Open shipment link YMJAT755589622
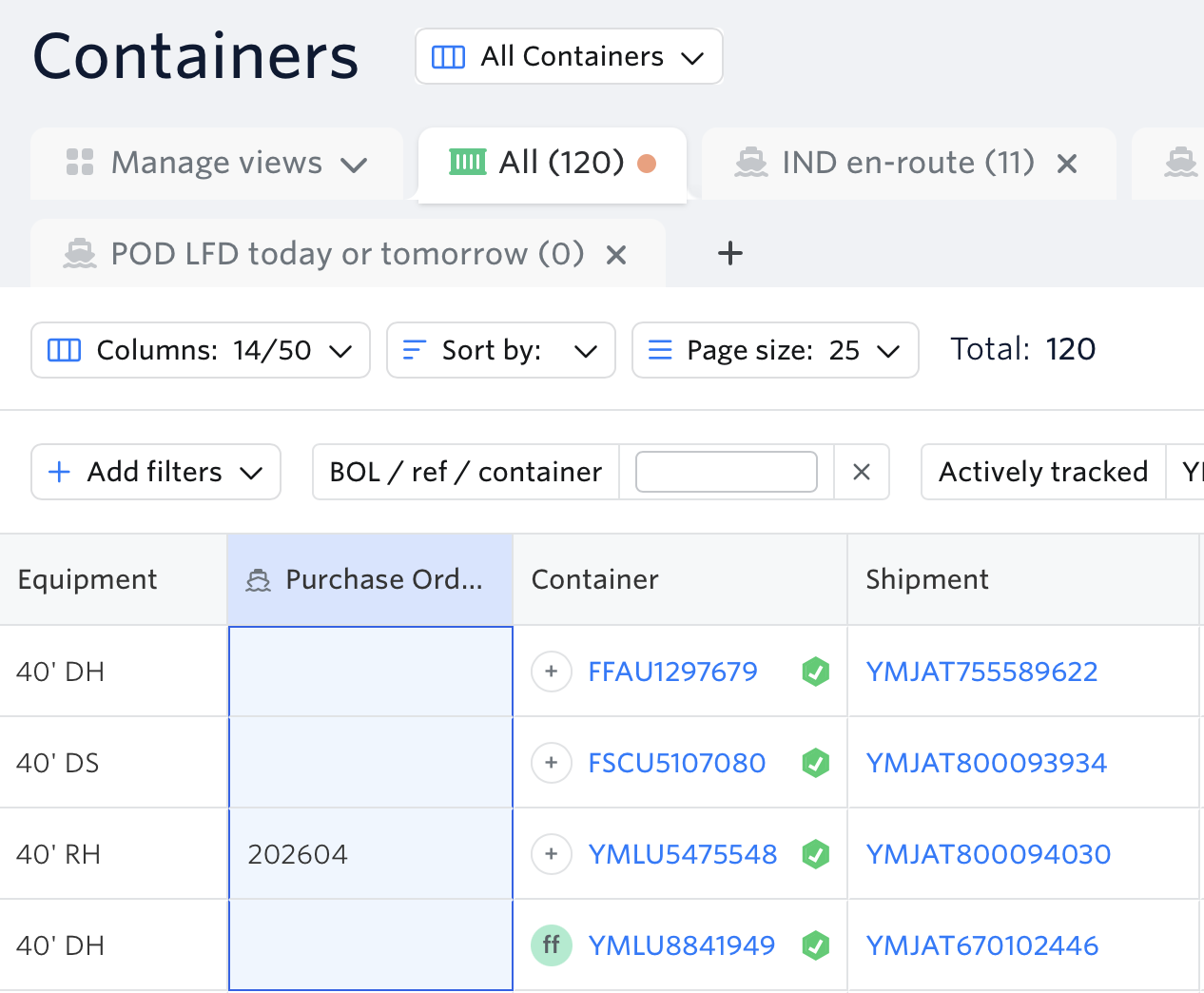The height and width of the screenshot is (993, 1204). (981, 672)
